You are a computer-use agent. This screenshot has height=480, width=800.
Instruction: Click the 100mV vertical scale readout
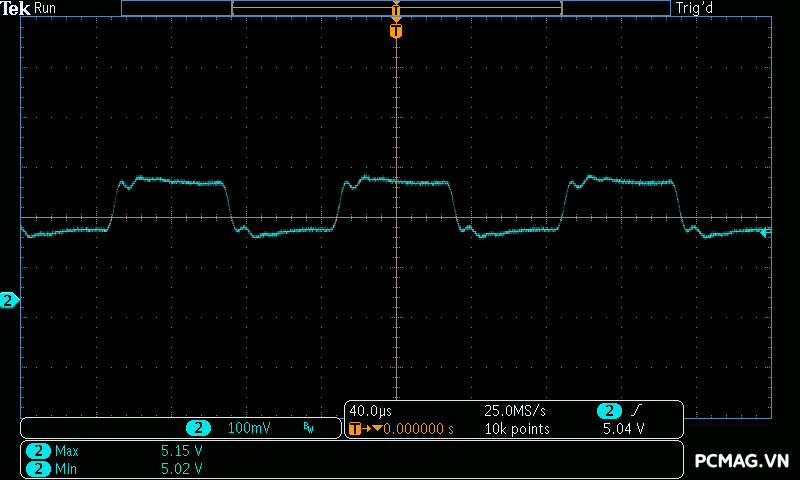[x=249, y=428]
